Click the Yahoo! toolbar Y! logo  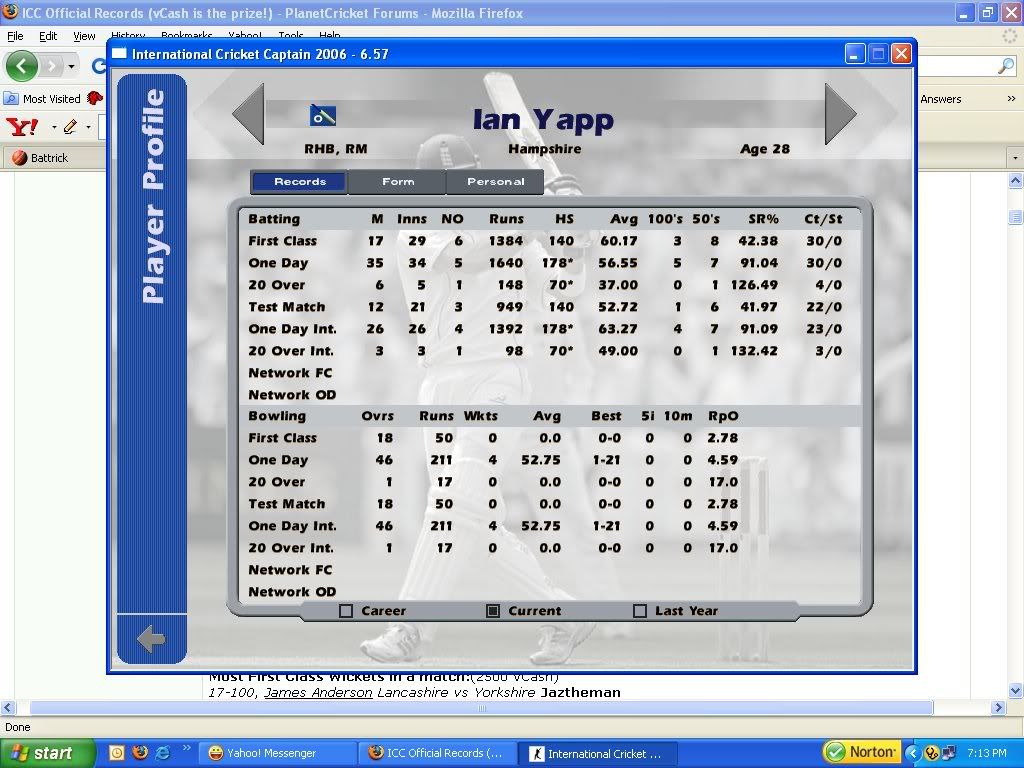(x=22, y=127)
